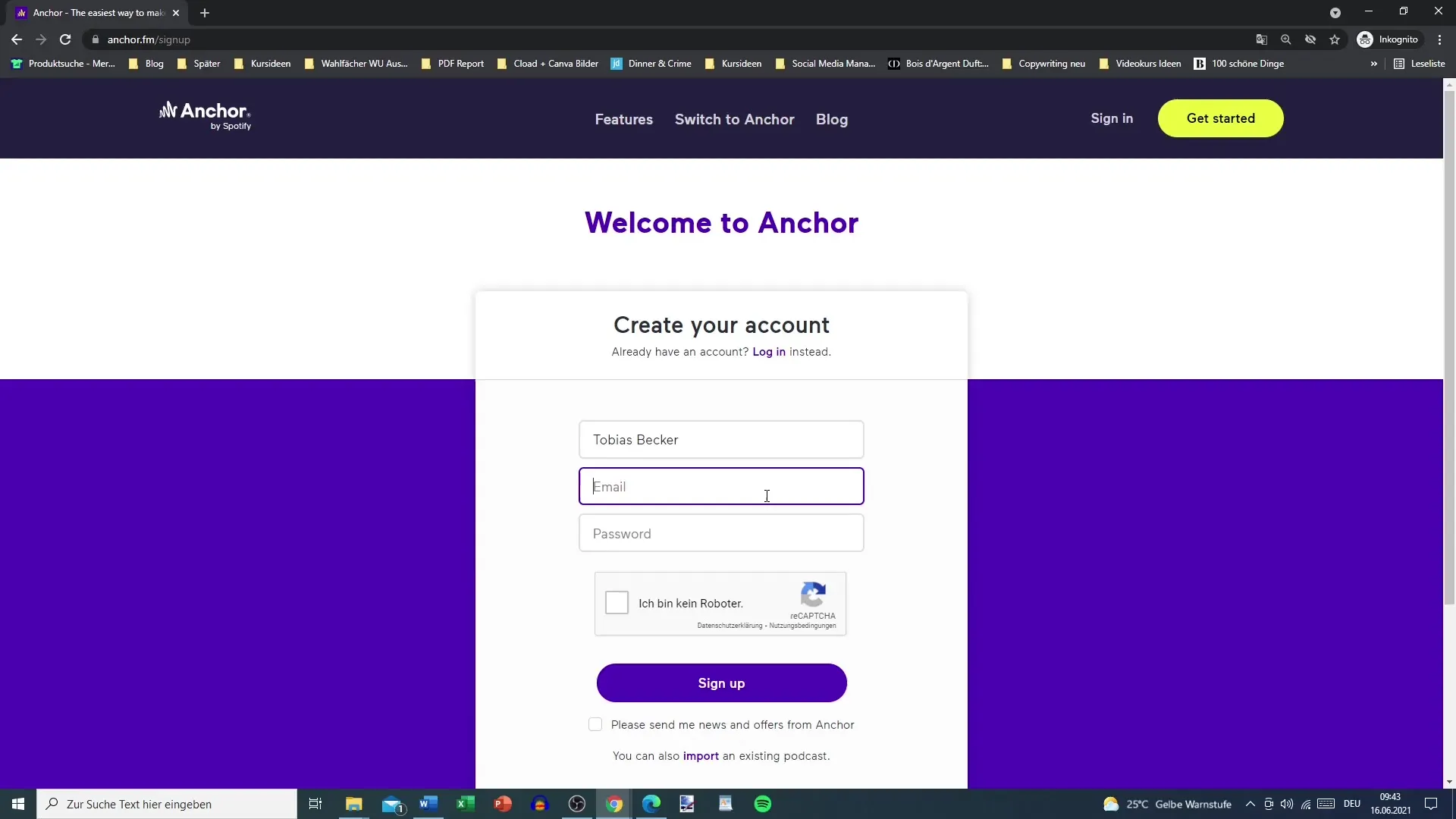Toggle the reCAPTCHA robot checkbox
The image size is (1456, 819).
pos(617,603)
